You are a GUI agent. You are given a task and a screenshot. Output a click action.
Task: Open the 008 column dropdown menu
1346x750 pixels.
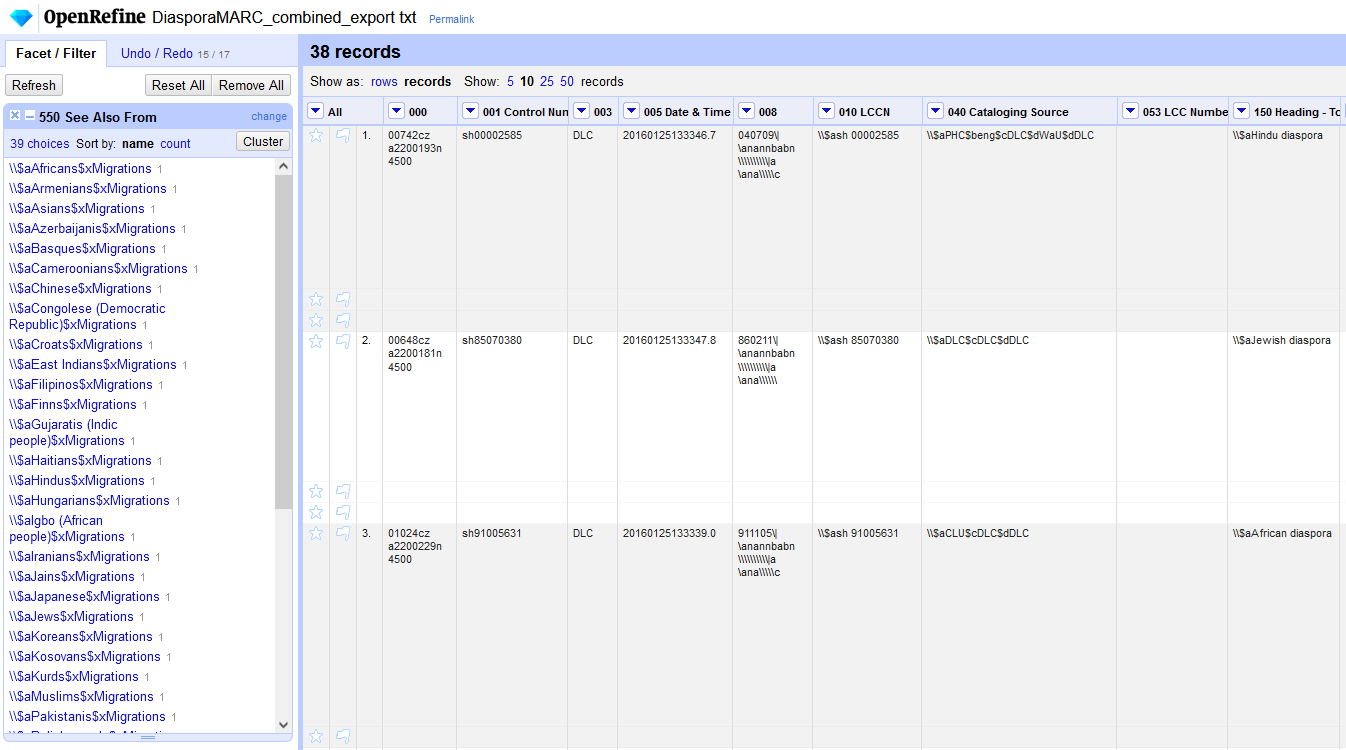pos(746,111)
